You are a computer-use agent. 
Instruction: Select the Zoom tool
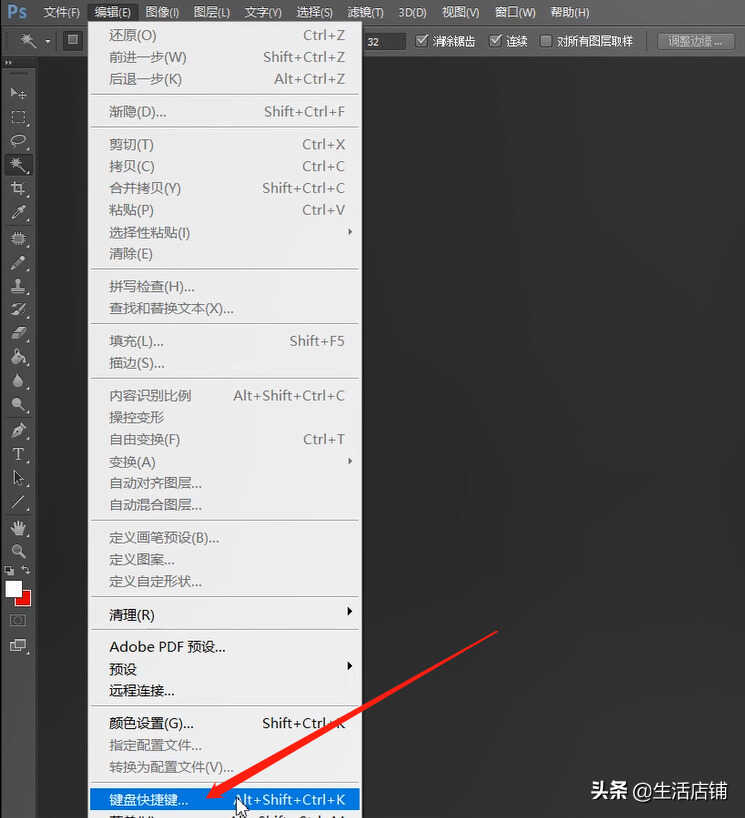[18, 551]
